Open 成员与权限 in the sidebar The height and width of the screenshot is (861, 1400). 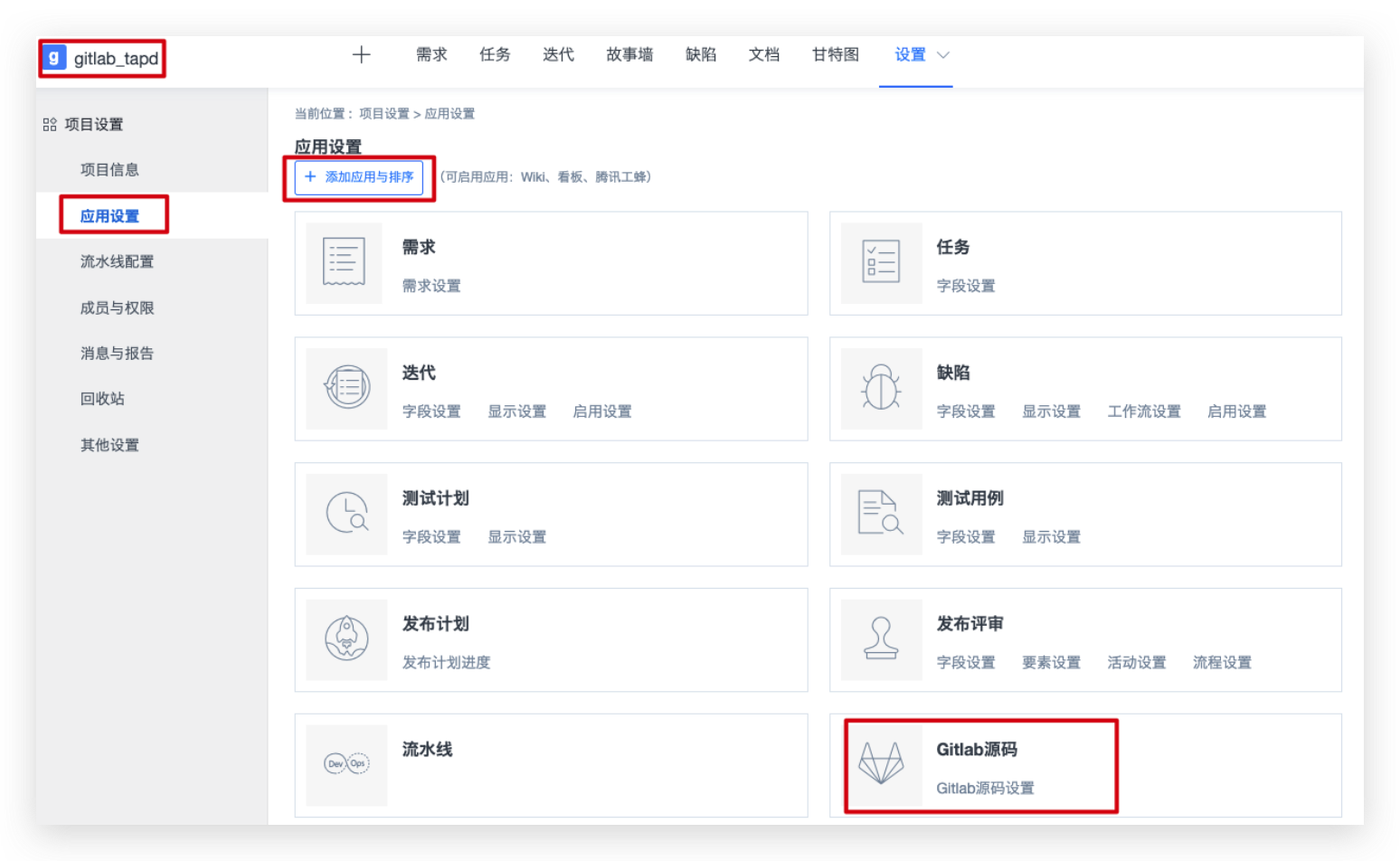coord(117,308)
